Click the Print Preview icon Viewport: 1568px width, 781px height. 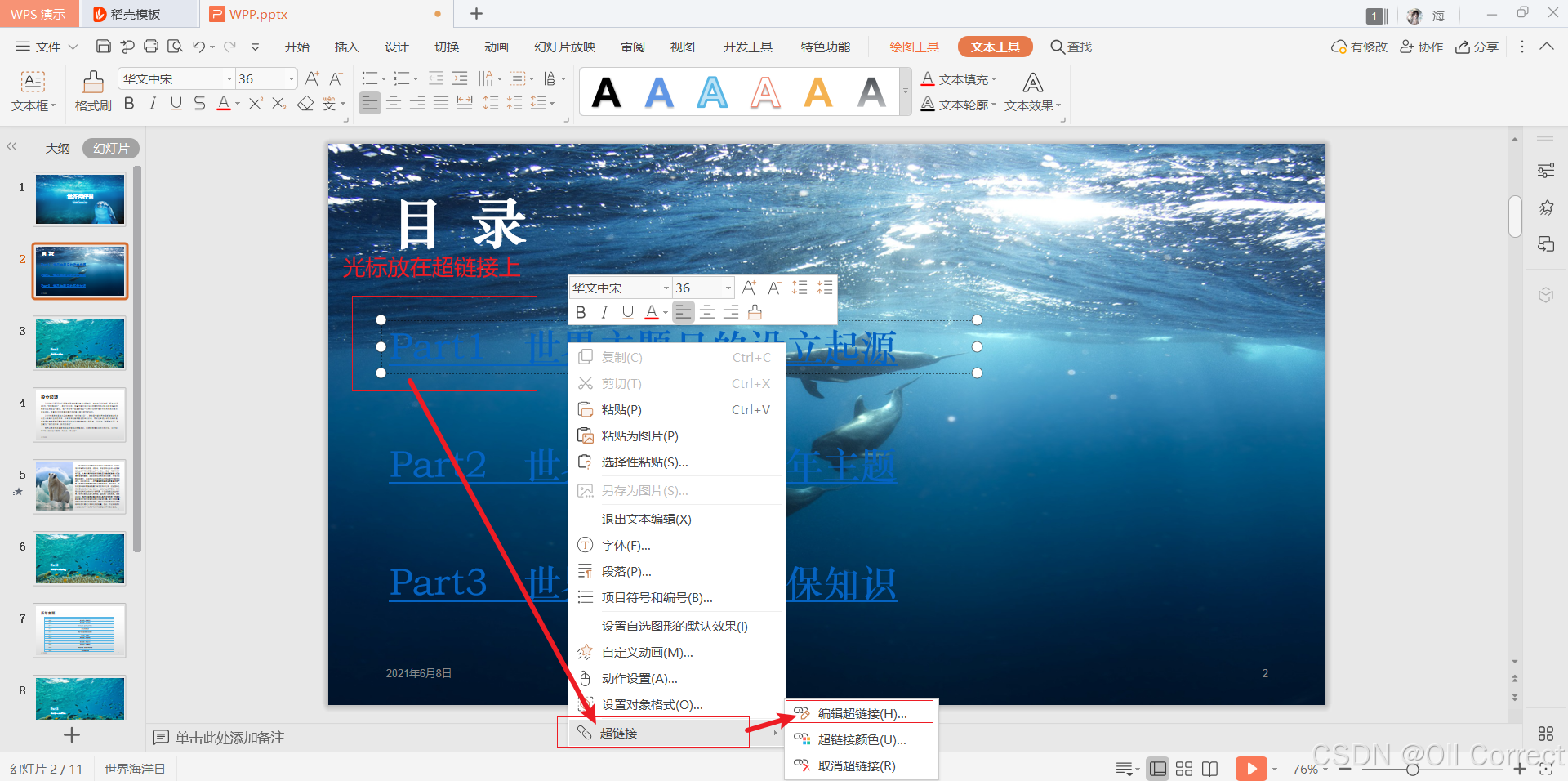(x=175, y=47)
